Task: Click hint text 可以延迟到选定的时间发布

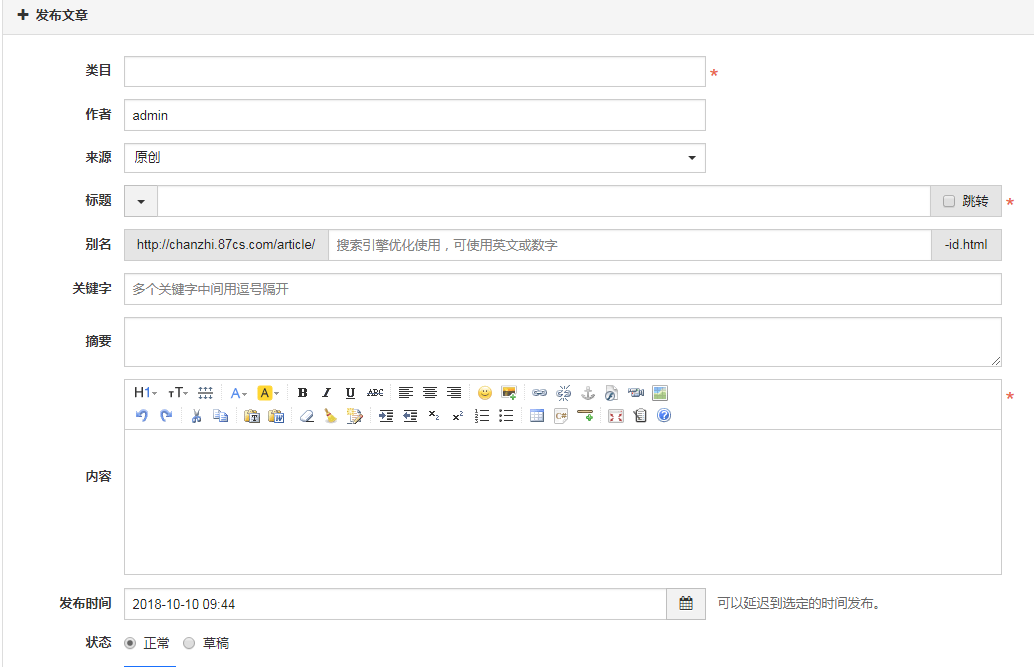Action: (x=799, y=603)
